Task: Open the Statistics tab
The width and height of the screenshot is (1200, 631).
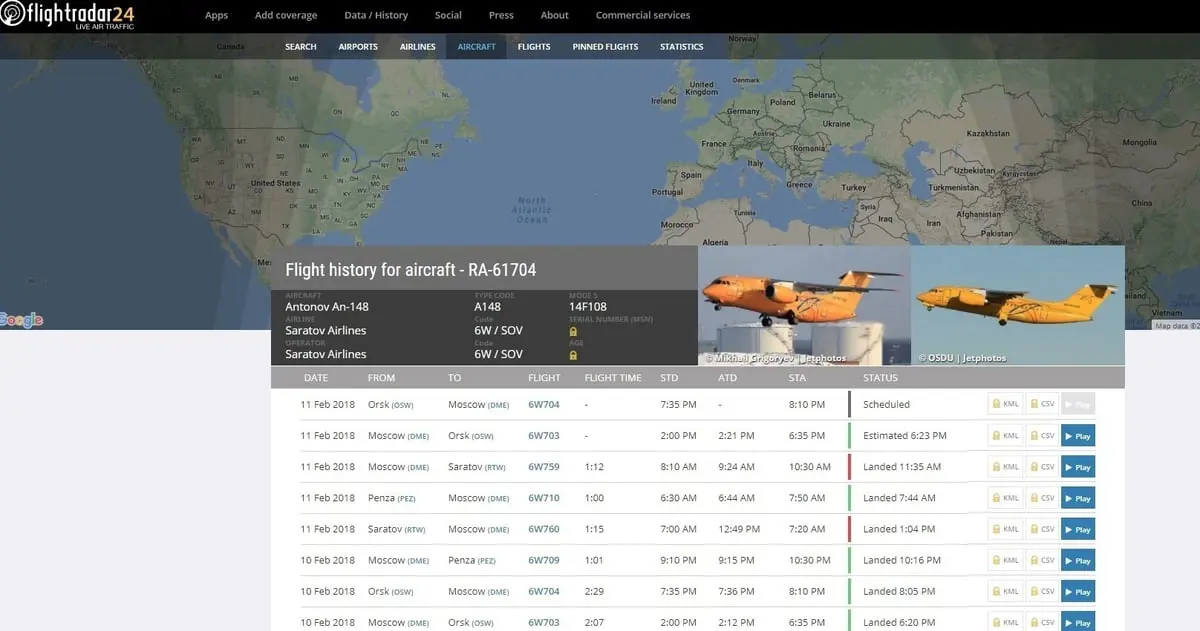Action: pyautogui.click(x=681, y=47)
